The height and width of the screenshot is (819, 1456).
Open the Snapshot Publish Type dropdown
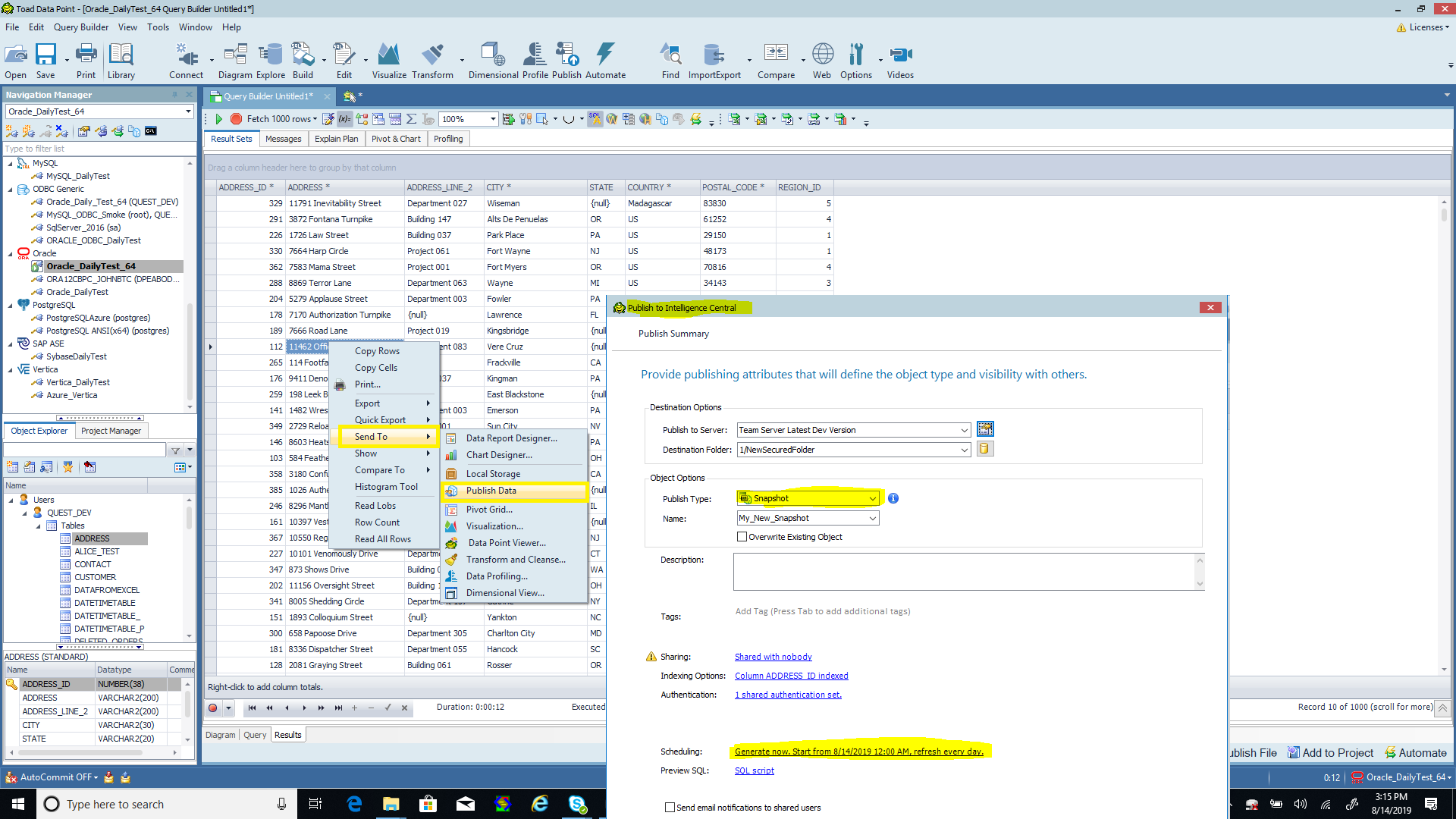[x=873, y=498]
